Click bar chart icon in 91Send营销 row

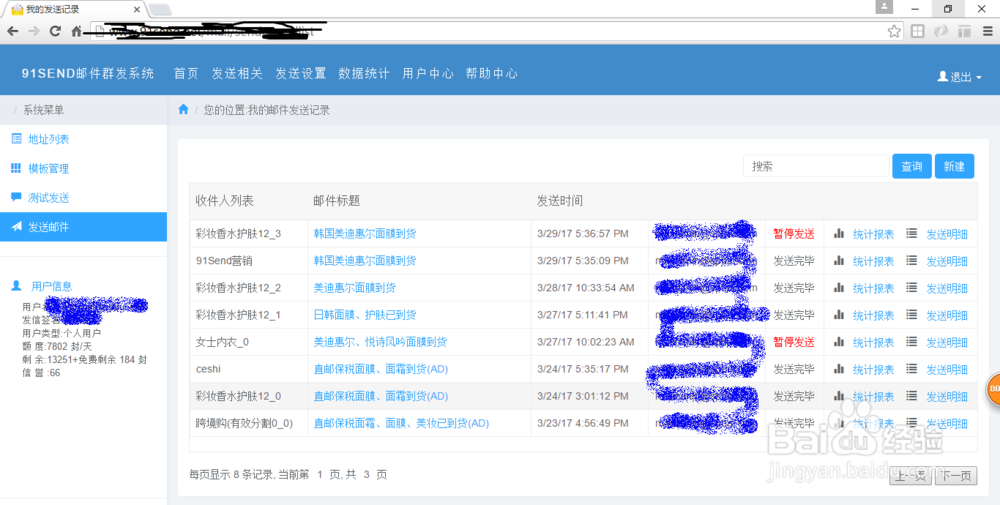click(x=839, y=260)
